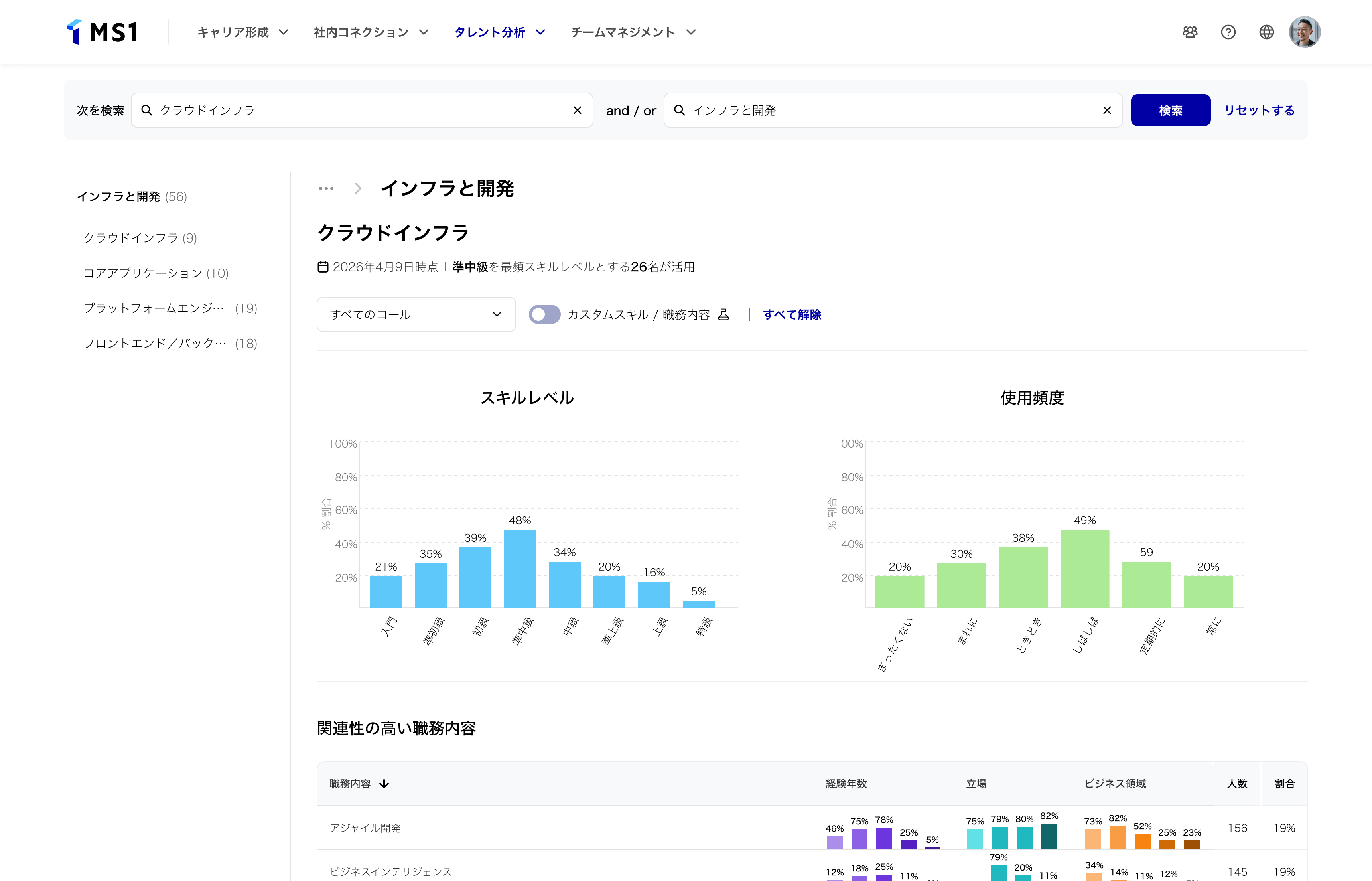
Task: Select フロントエンド／バック… (18) in sidebar
Action: coord(170,344)
